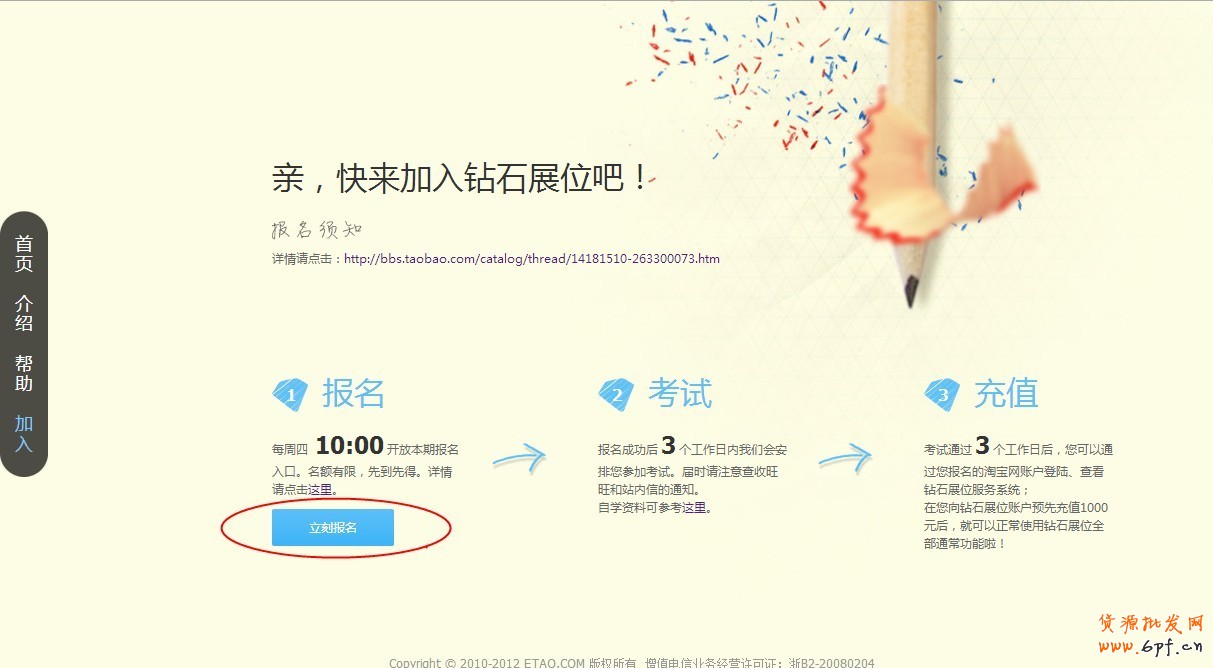
Task: Click the arrow between 考试 and 充值
Action: click(845, 459)
